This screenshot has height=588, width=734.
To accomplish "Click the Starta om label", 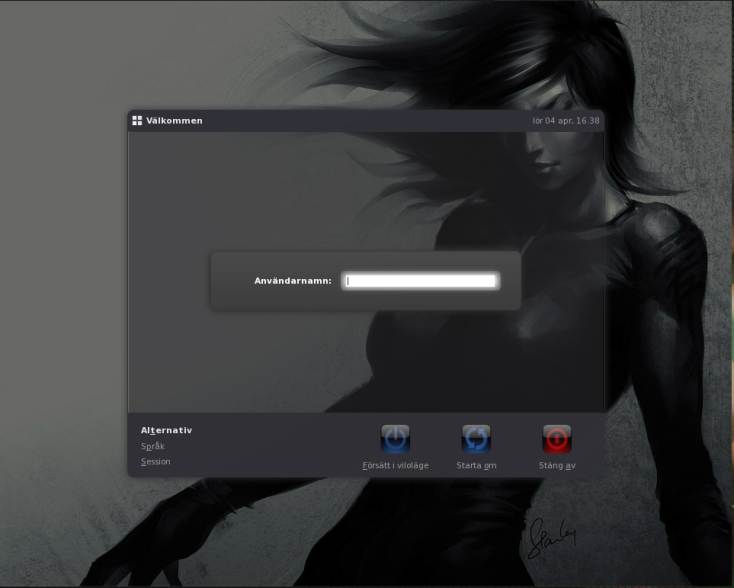I will [x=476, y=466].
